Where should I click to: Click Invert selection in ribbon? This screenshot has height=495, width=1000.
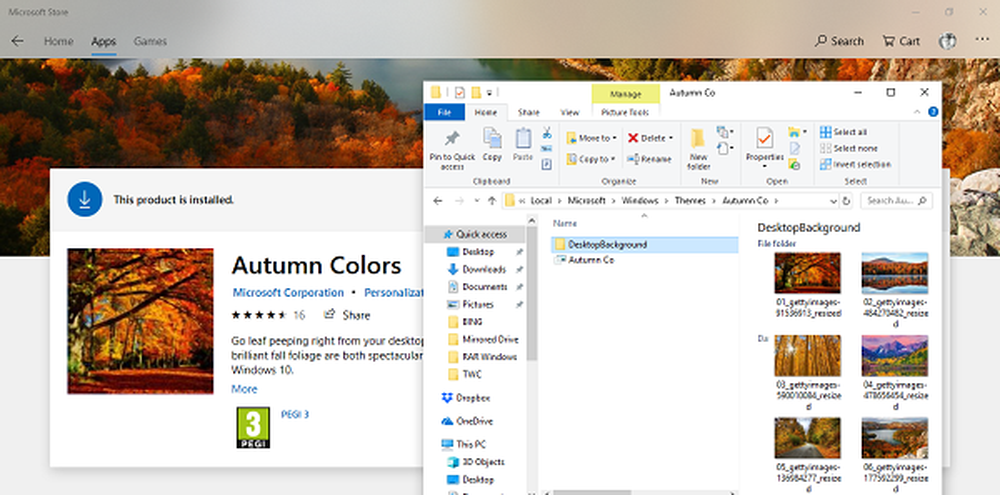pos(855,164)
